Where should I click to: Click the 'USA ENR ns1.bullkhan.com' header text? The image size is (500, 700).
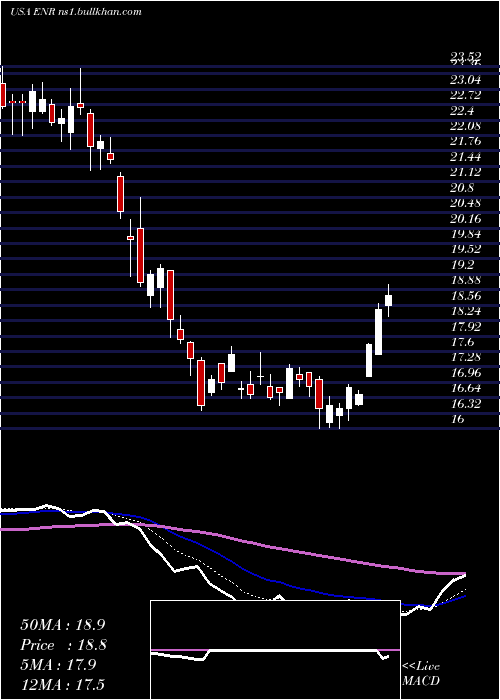75,12
